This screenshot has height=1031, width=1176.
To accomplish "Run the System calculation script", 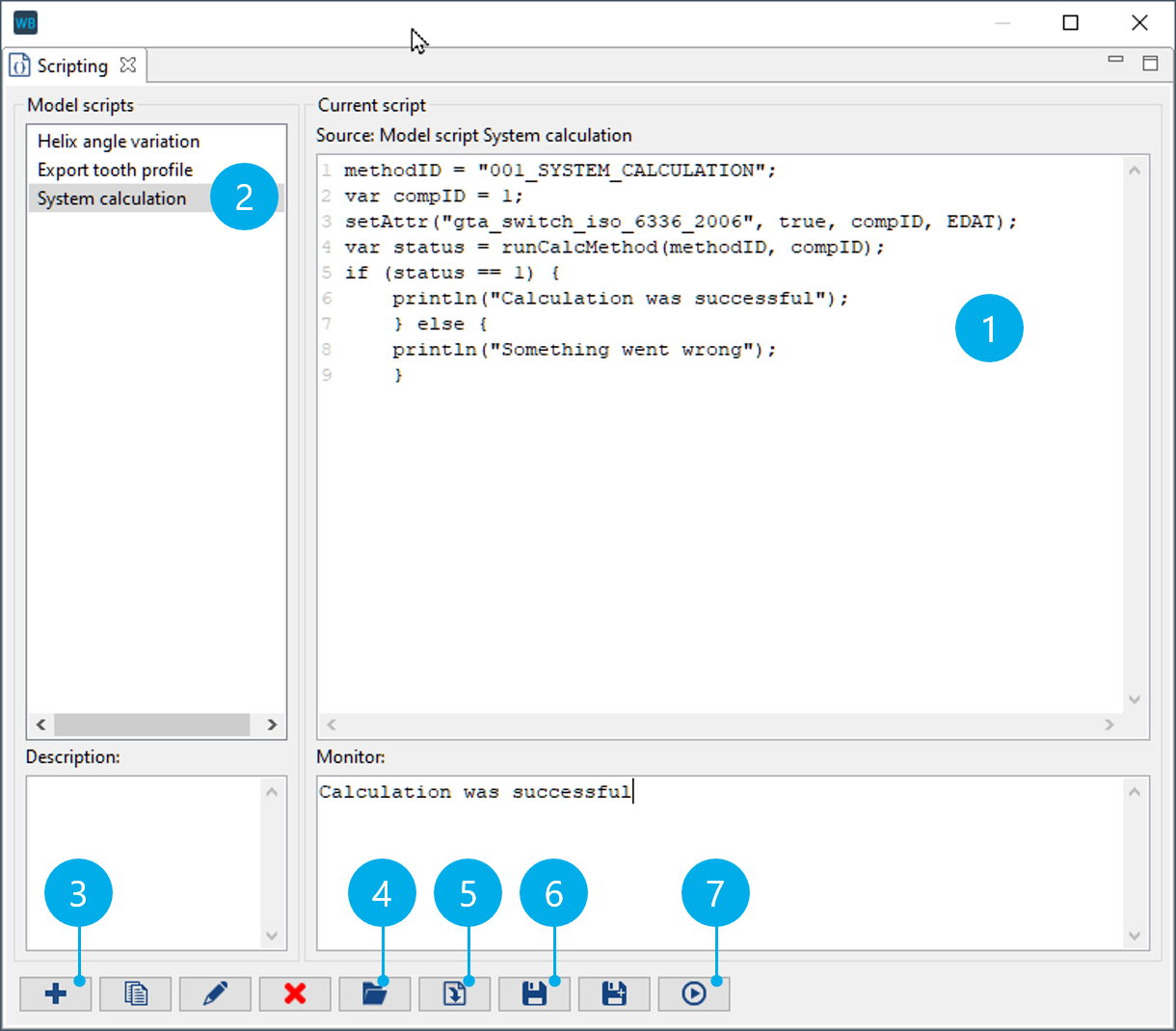I will coord(694,993).
